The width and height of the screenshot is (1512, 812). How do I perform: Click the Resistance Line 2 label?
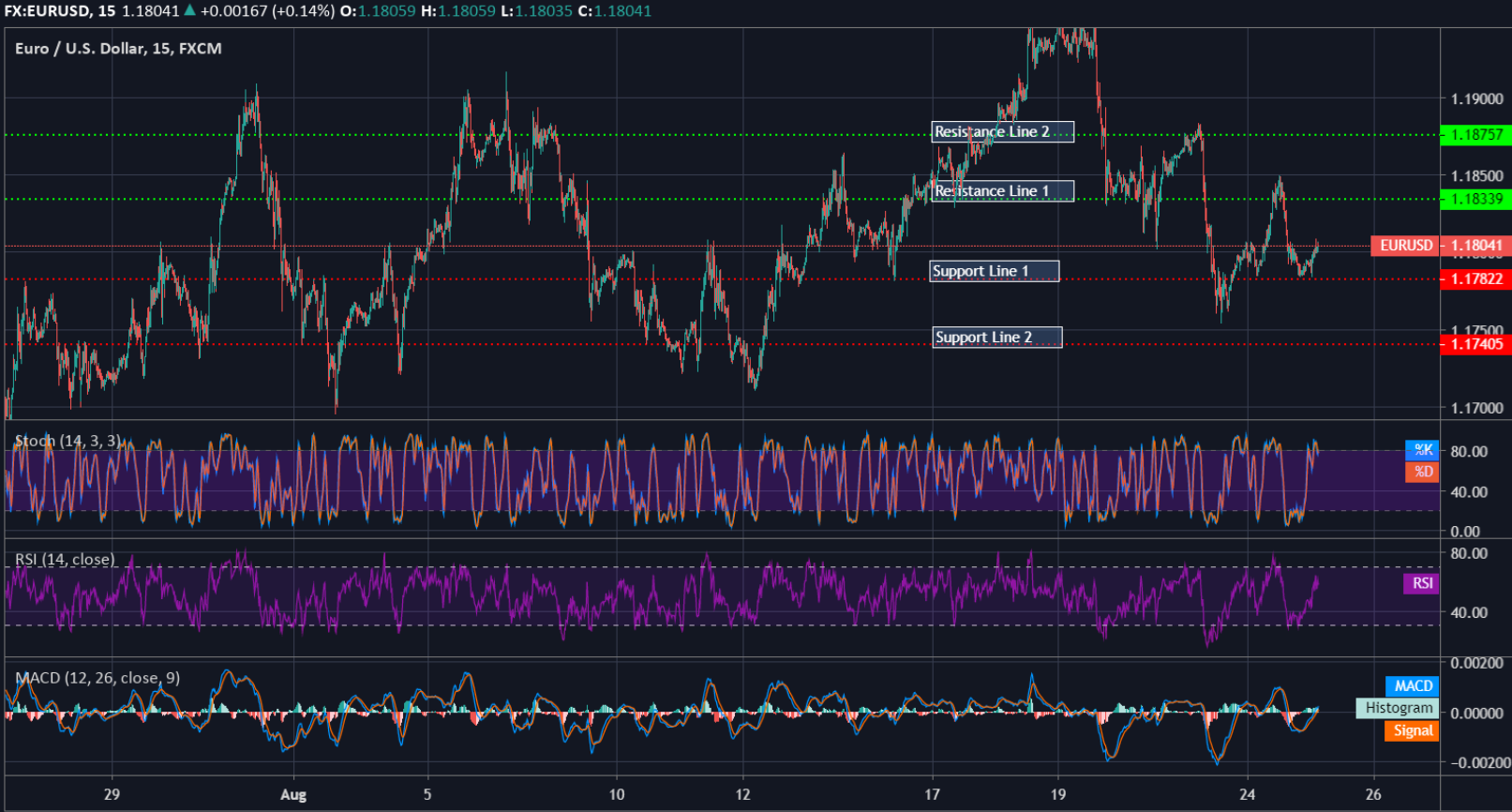pos(1002,132)
